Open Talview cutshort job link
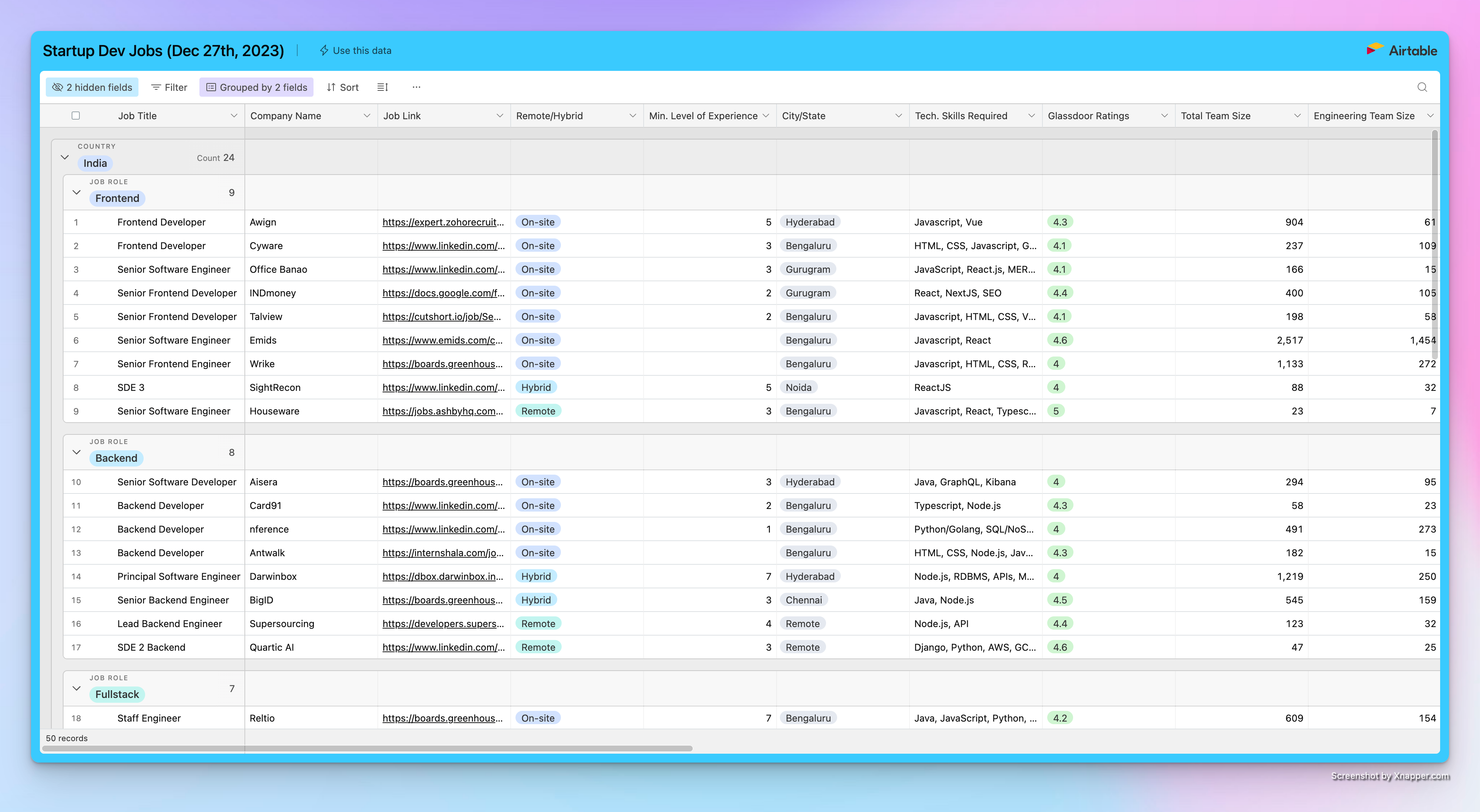The height and width of the screenshot is (812, 1480). tap(441, 316)
